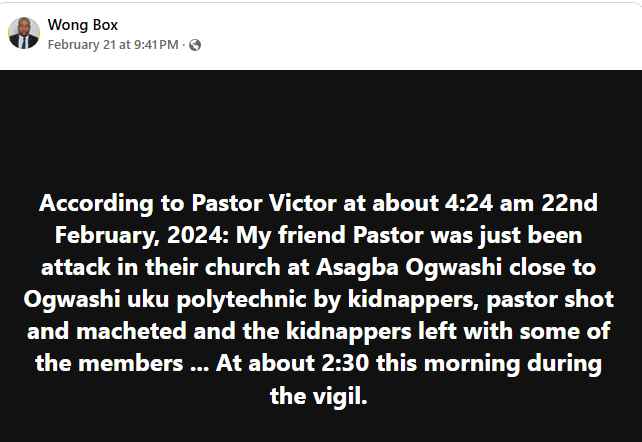Click the text line starting 'and macheted'

pyautogui.click(x=319, y=332)
